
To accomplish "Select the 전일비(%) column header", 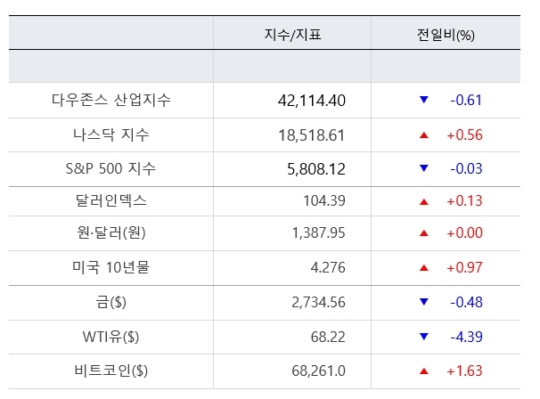I will (x=446, y=34).
